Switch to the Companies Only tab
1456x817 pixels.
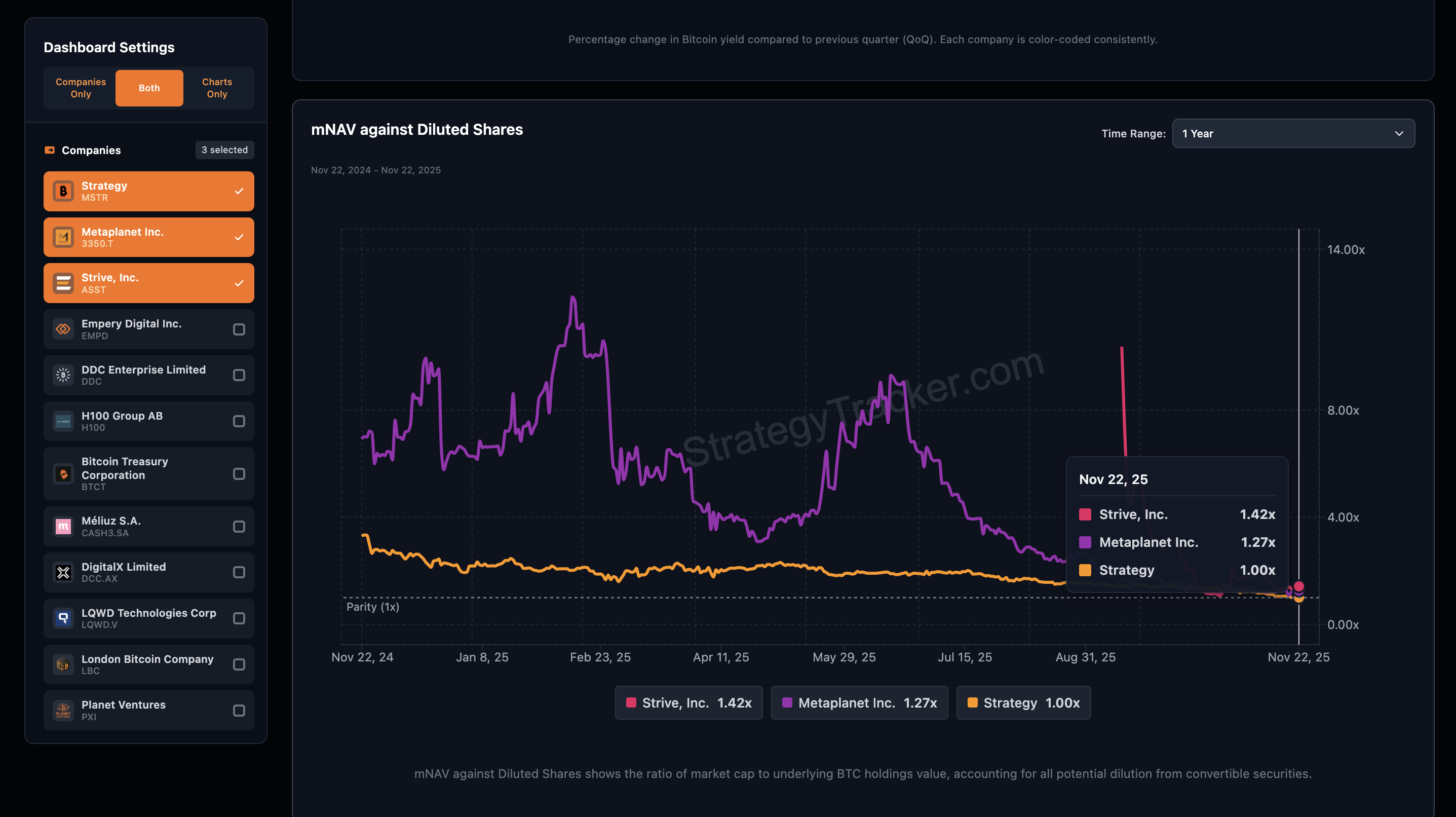(81, 88)
